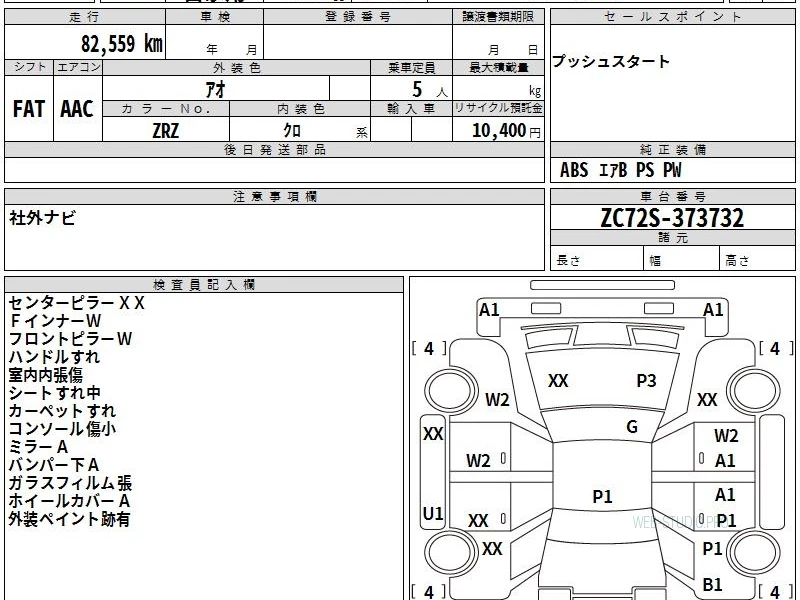The image size is (800, 600).
Task: Click the recycle deposit amount 10,400円
Action: (506, 131)
